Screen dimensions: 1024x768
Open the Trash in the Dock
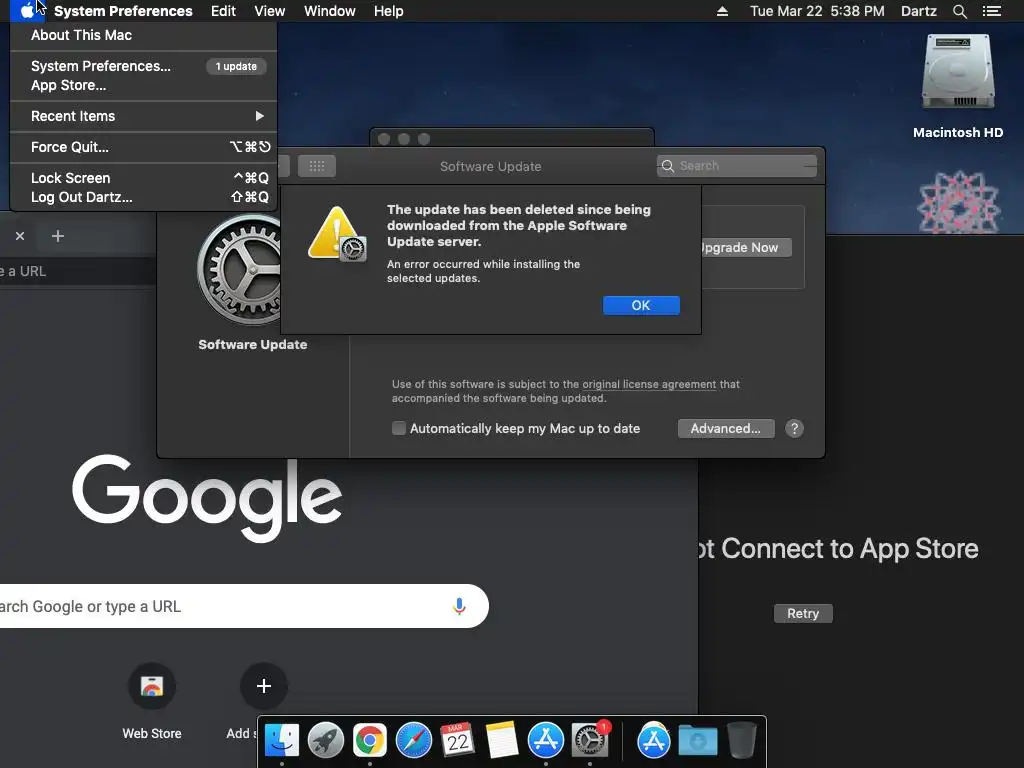pos(742,741)
